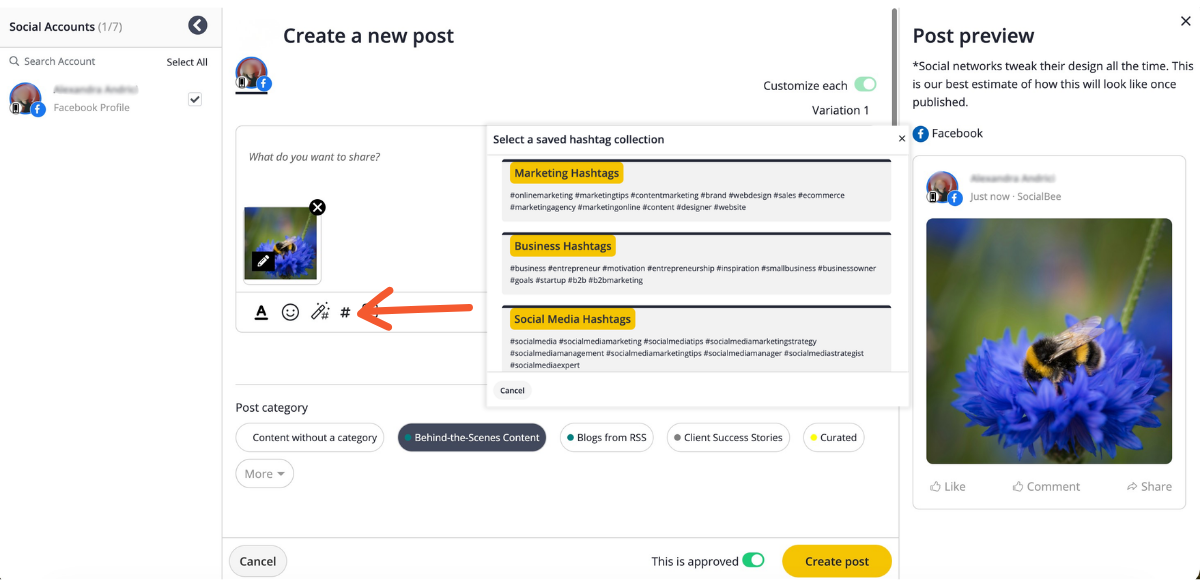Remove the attached image thumbnail

[x=317, y=207]
